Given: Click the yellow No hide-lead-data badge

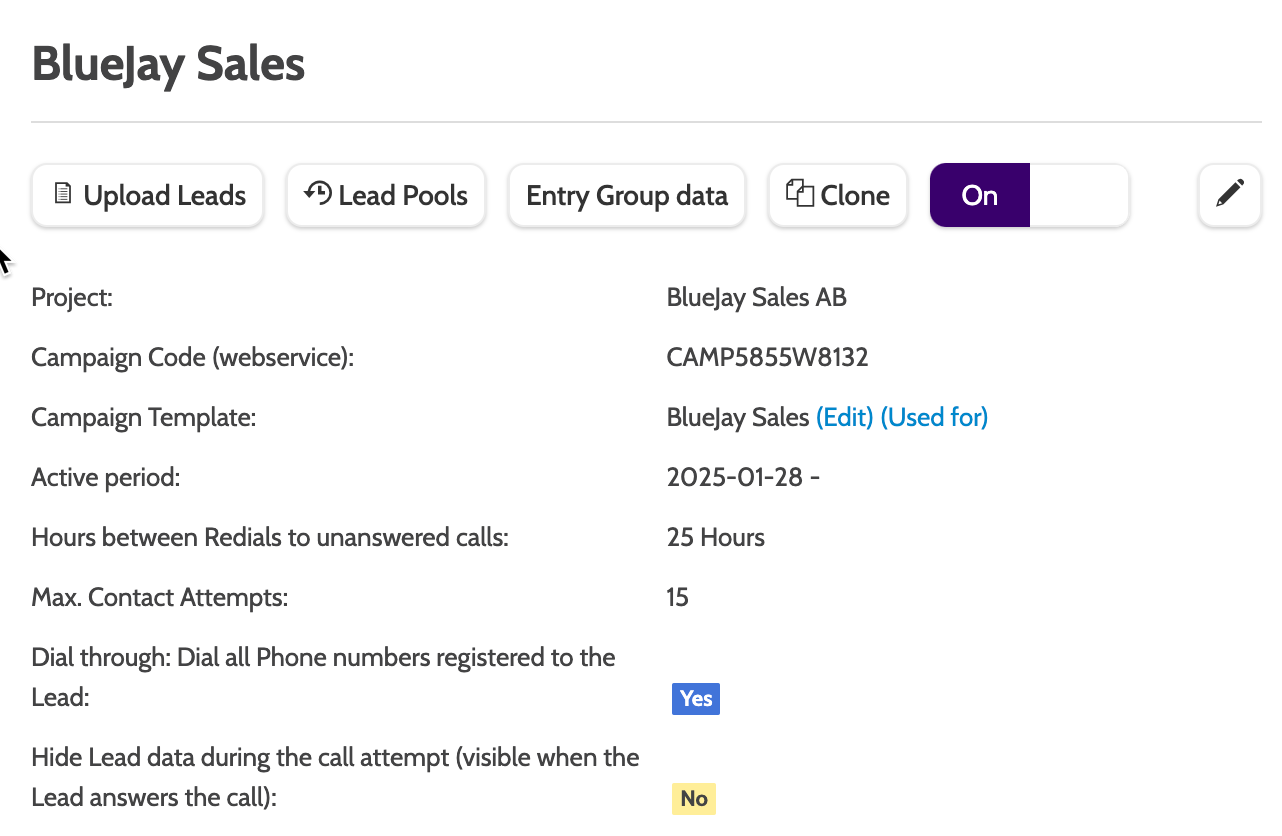Looking at the screenshot, I should pyautogui.click(x=694, y=798).
